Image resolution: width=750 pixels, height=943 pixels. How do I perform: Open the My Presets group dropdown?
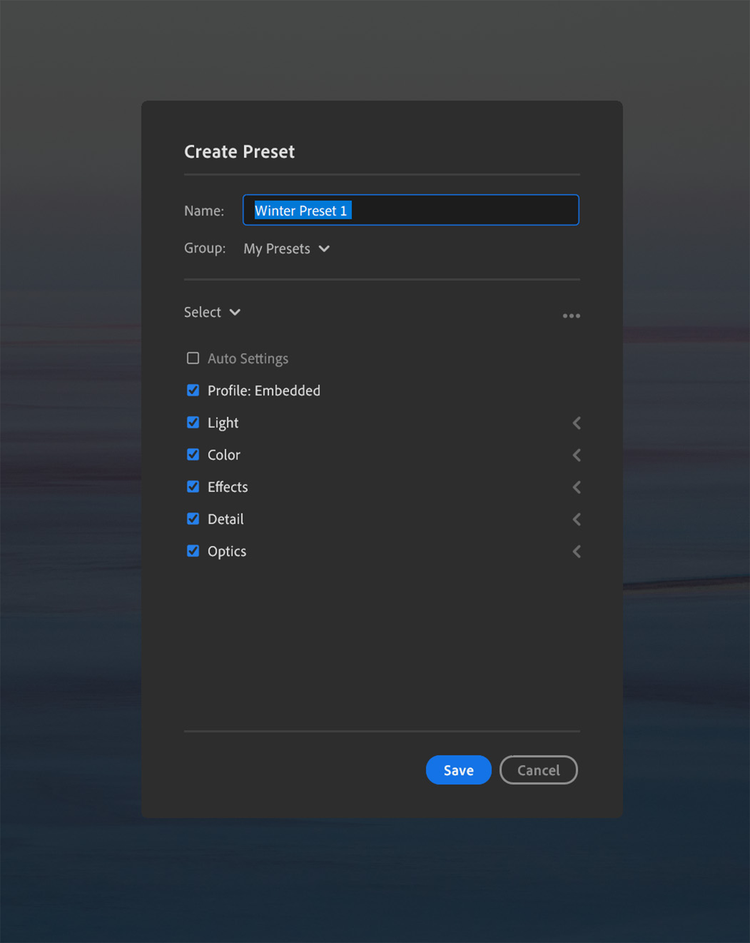[x=286, y=248]
